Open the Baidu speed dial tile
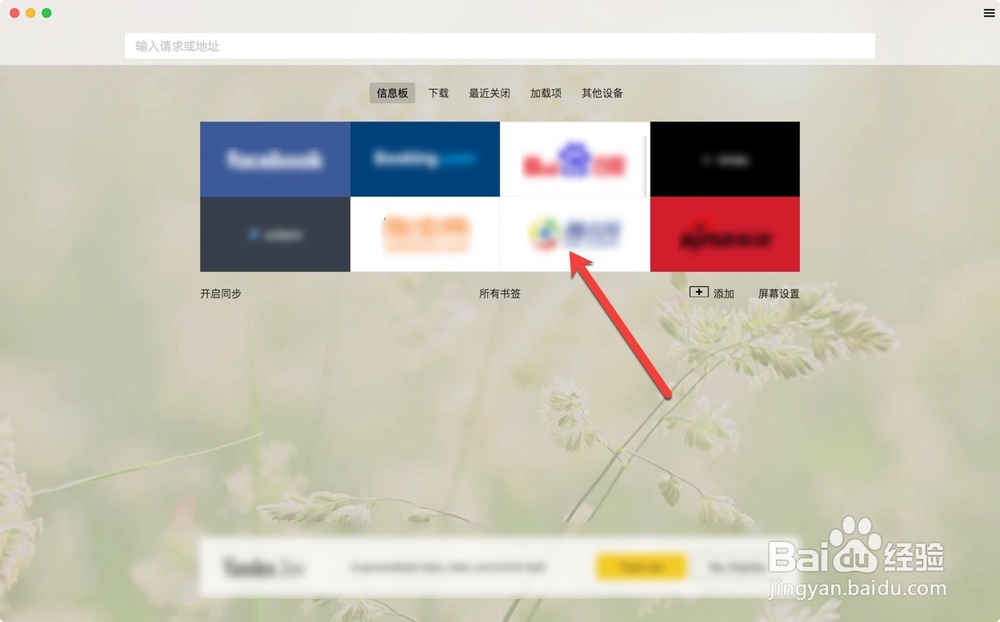 (575, 158)
